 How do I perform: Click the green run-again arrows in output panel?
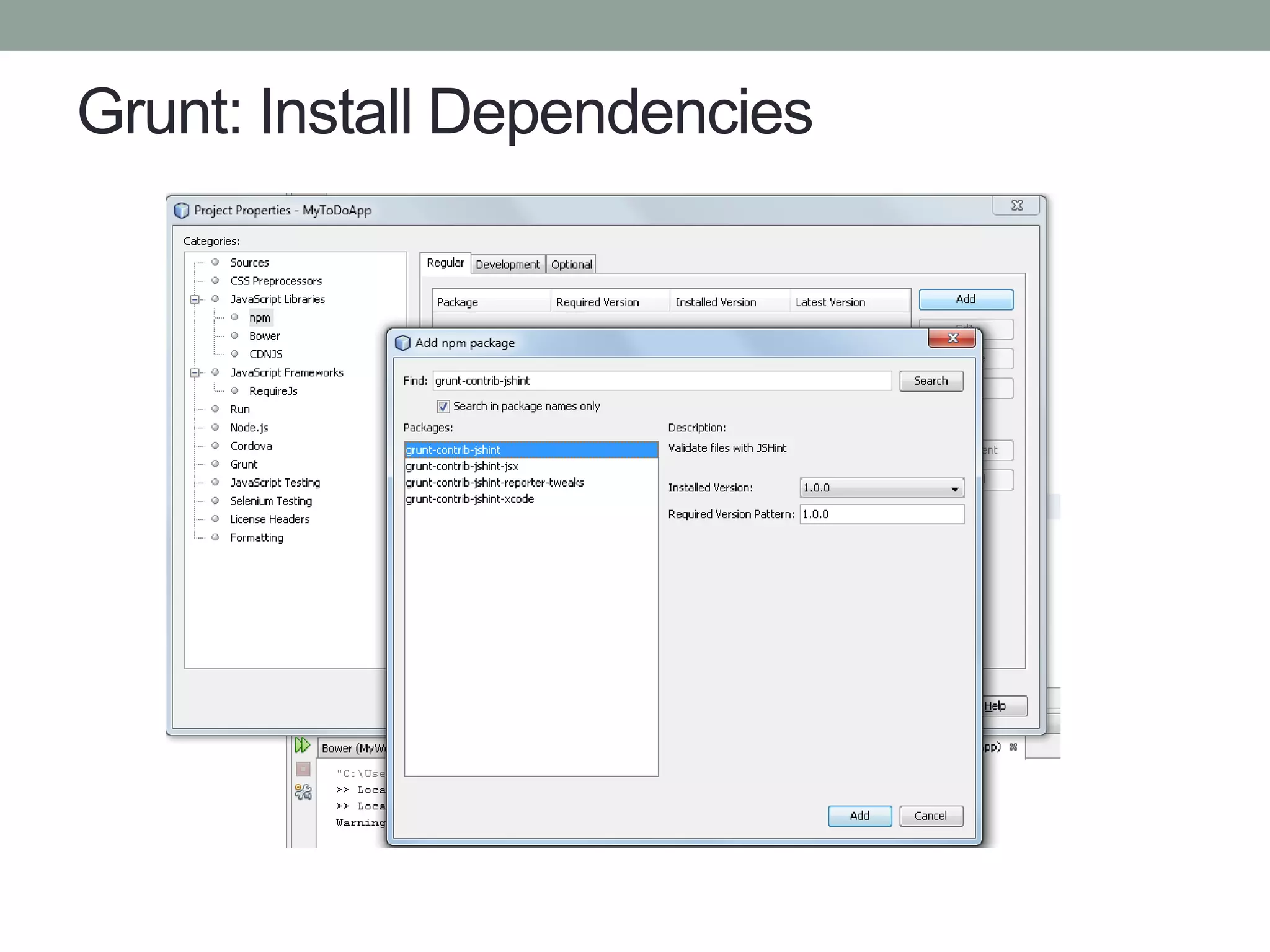click(x=303, y=745)
